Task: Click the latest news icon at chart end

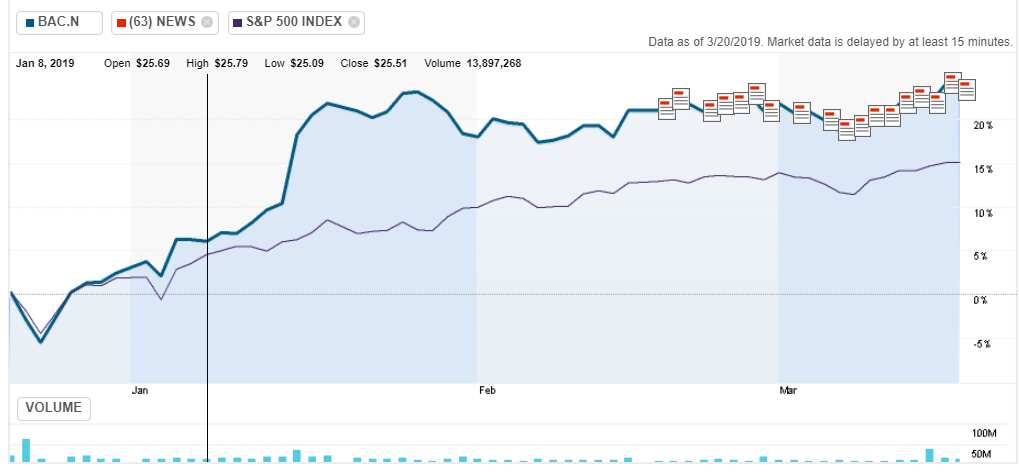Action: click(966, 90)
